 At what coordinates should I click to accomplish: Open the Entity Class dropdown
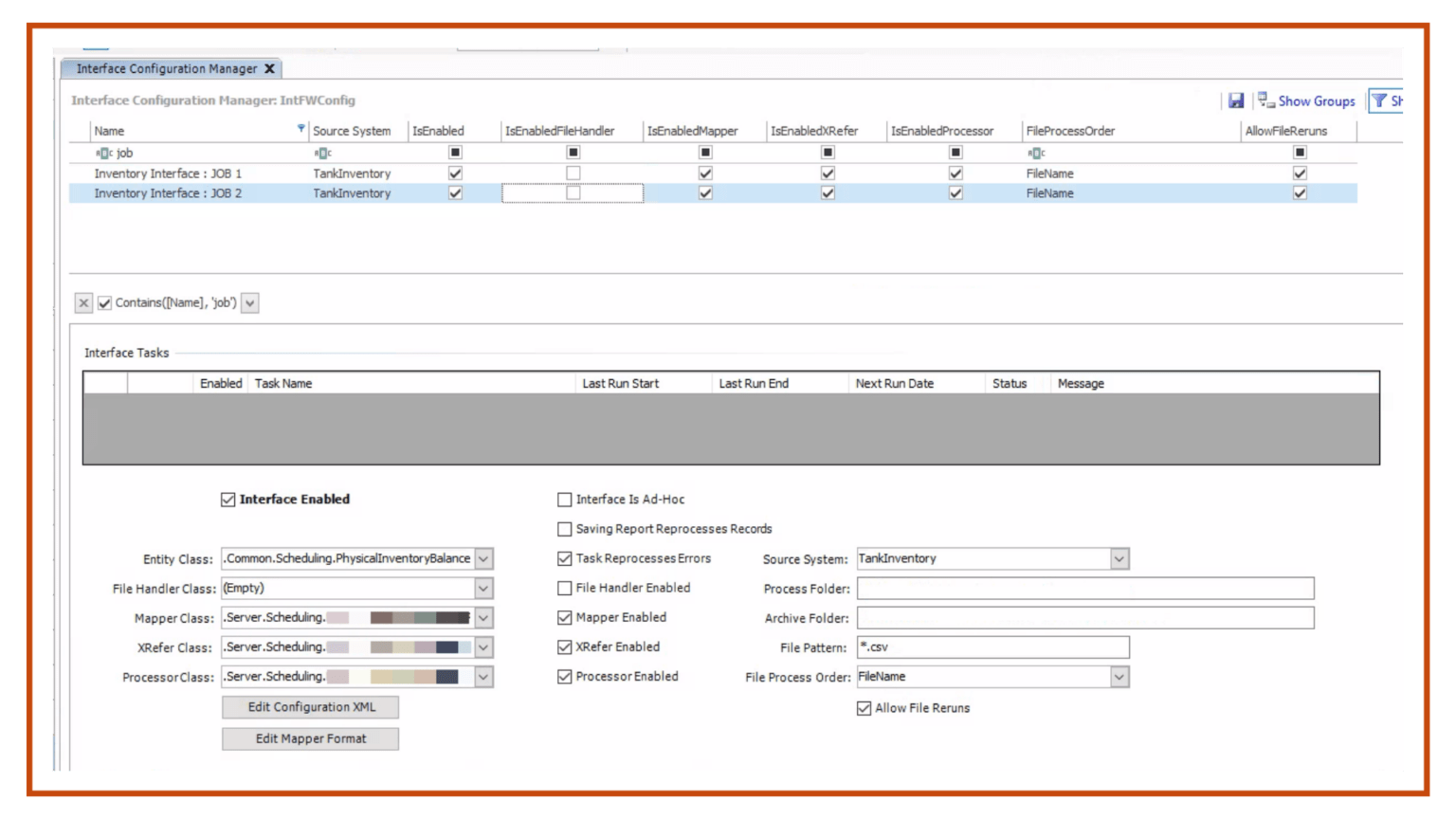tap(483, 559)
